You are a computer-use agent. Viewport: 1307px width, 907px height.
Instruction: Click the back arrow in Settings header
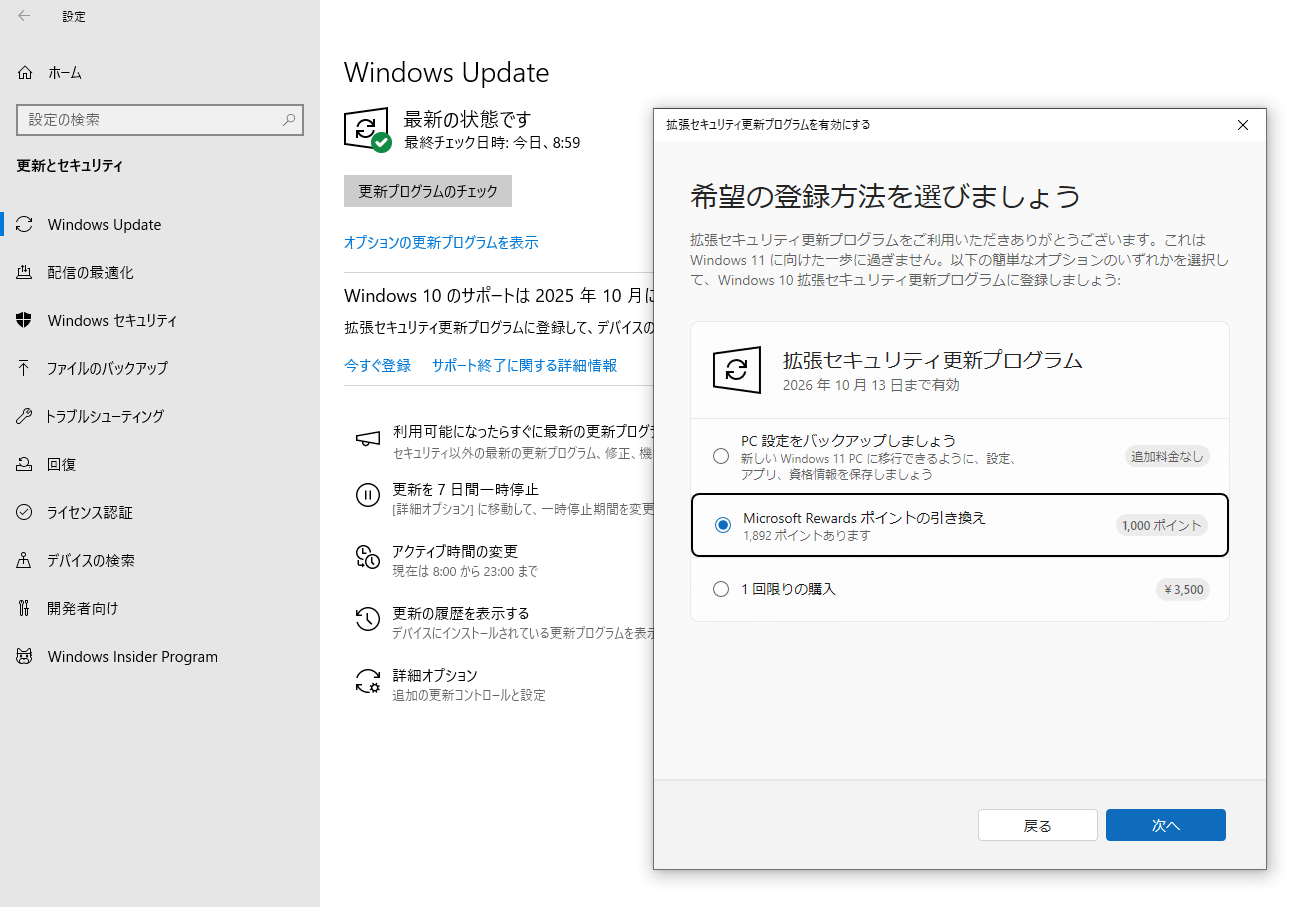24,16
